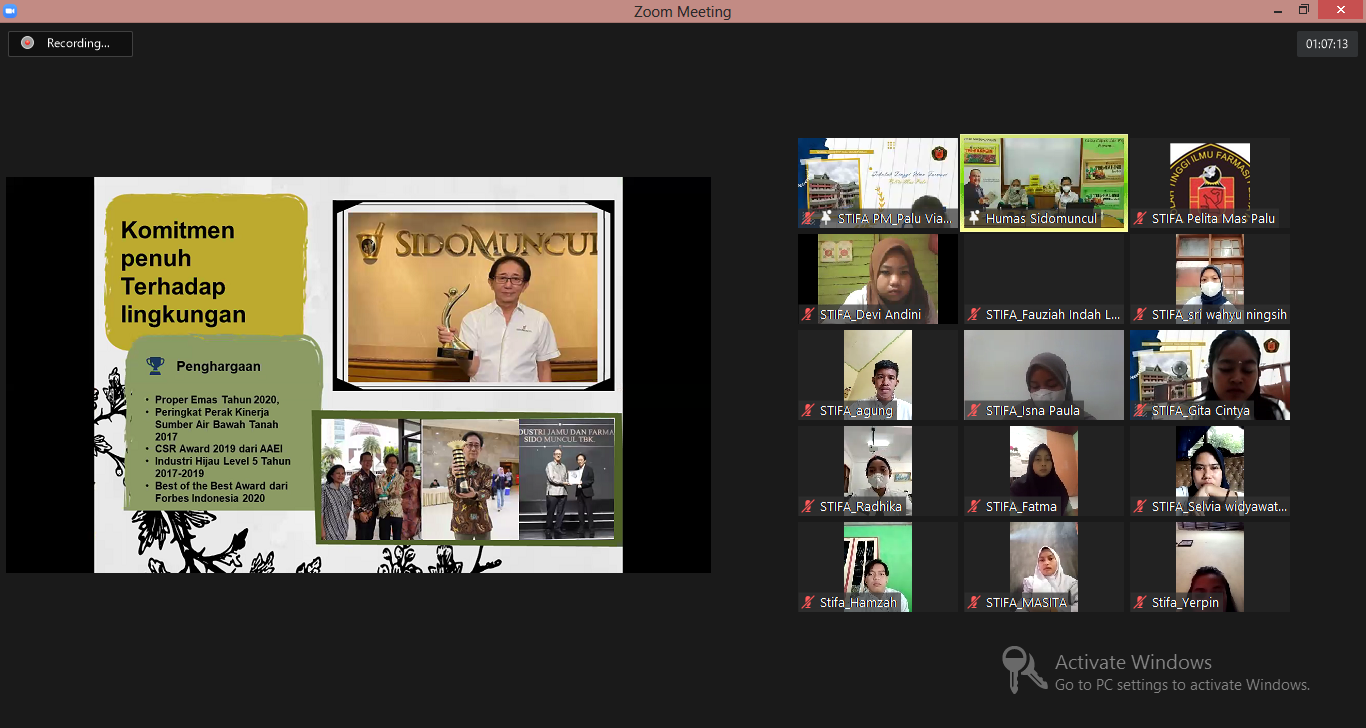Click the "Sido Muncul Tbk." award handover photo
1366x728 pixels.
[x=566, y=479]
